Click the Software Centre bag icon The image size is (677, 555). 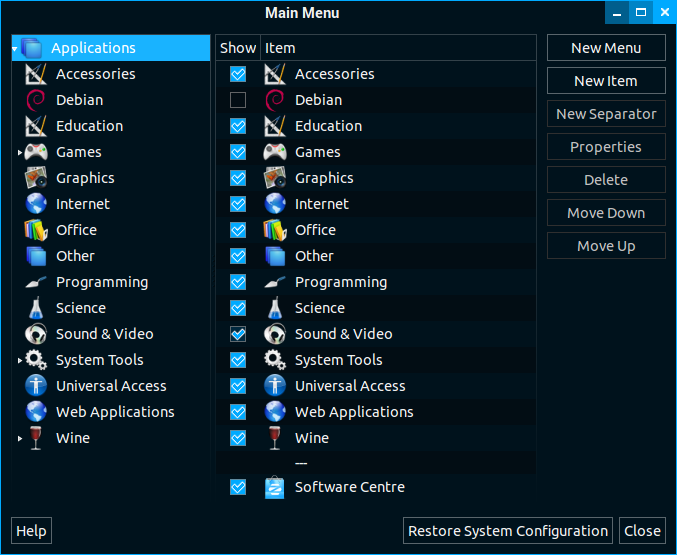(x=275, y=487)
